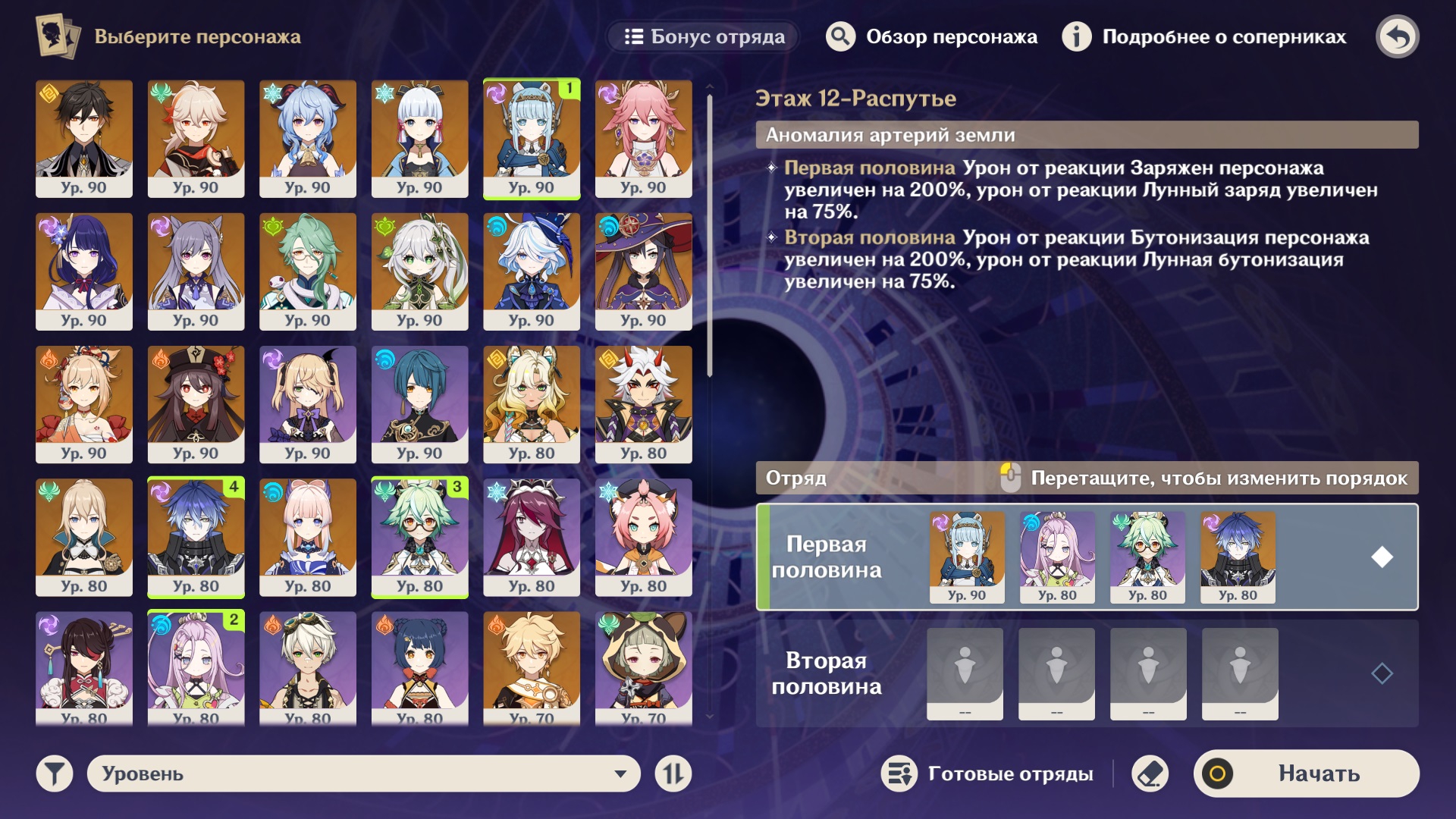Click the info icon for Подробнее о соперниках

point(1076,36)
